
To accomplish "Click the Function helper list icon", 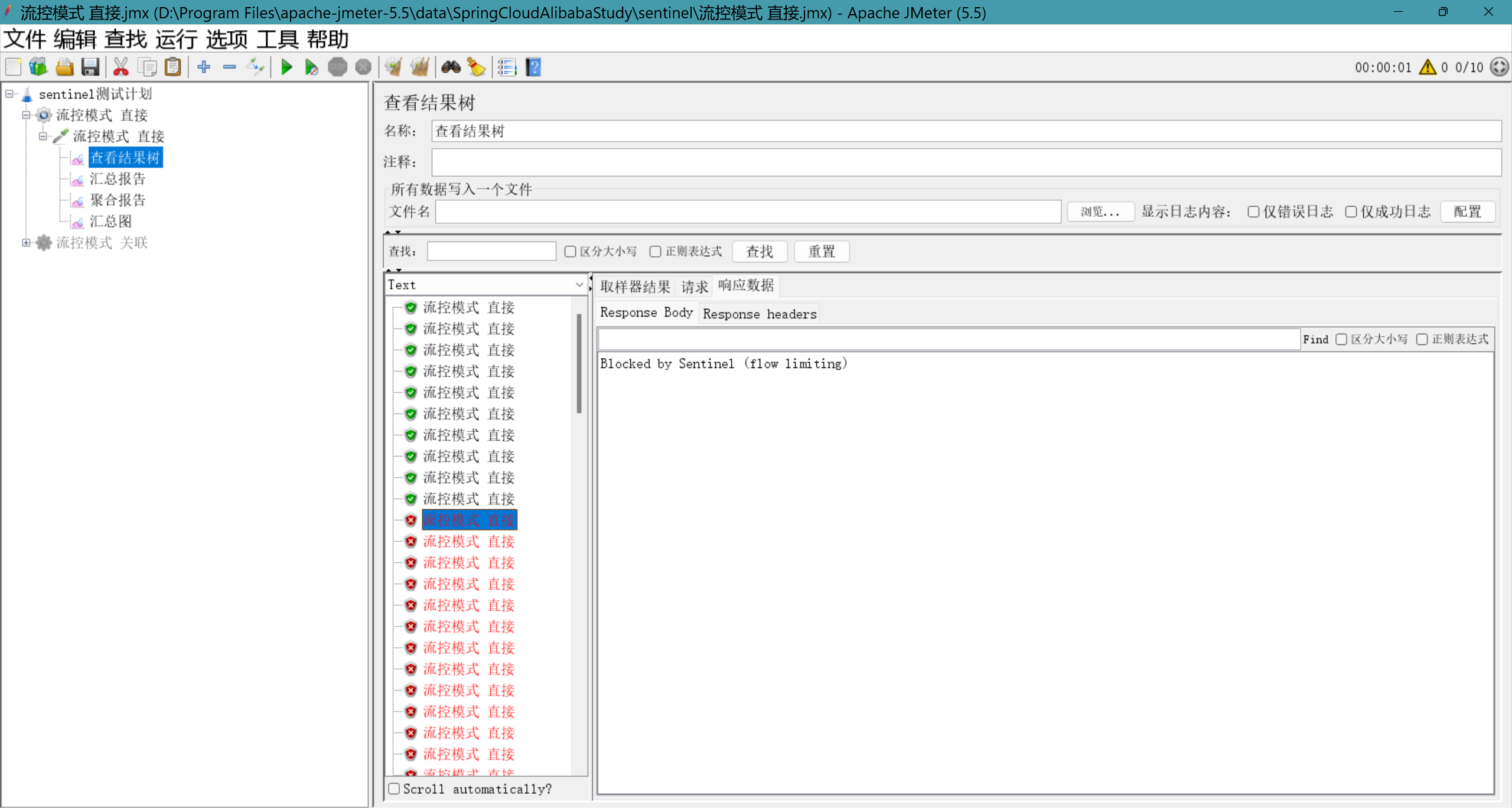I will pyautogui.click(x=507, y=67).
